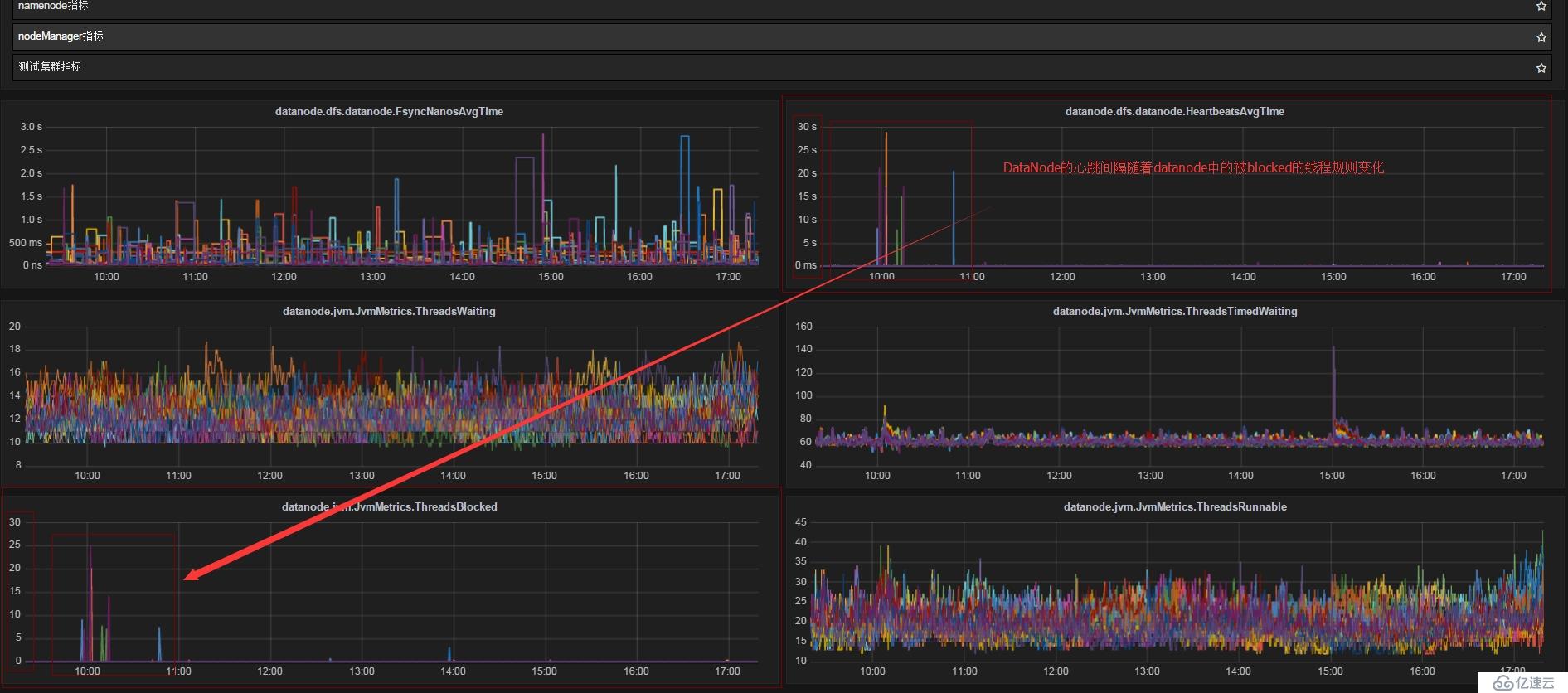Star the 测试集群指标 dashboard

pos(1541,68)
